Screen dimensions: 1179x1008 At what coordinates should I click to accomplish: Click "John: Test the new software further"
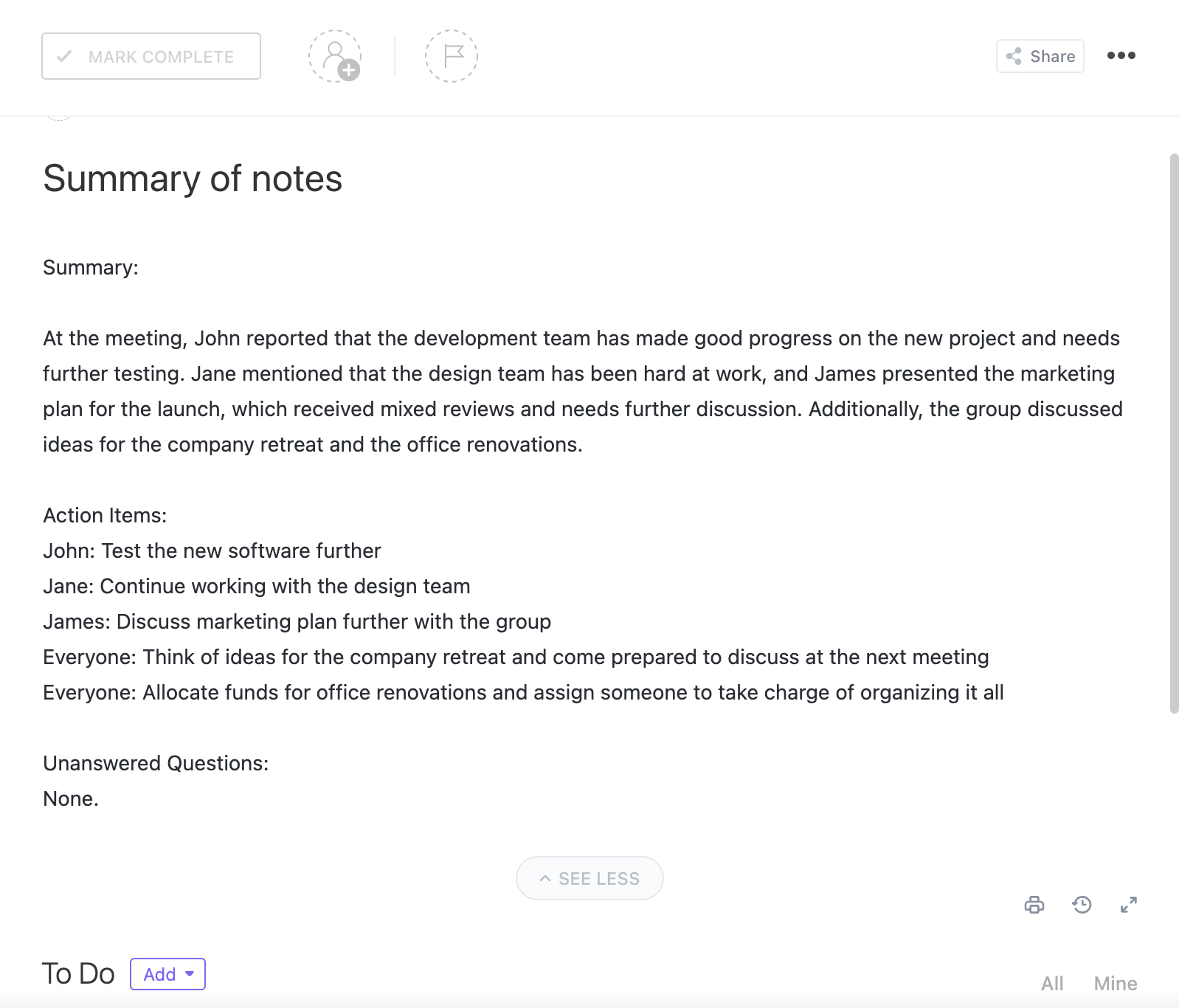click(x=212, y=550)
